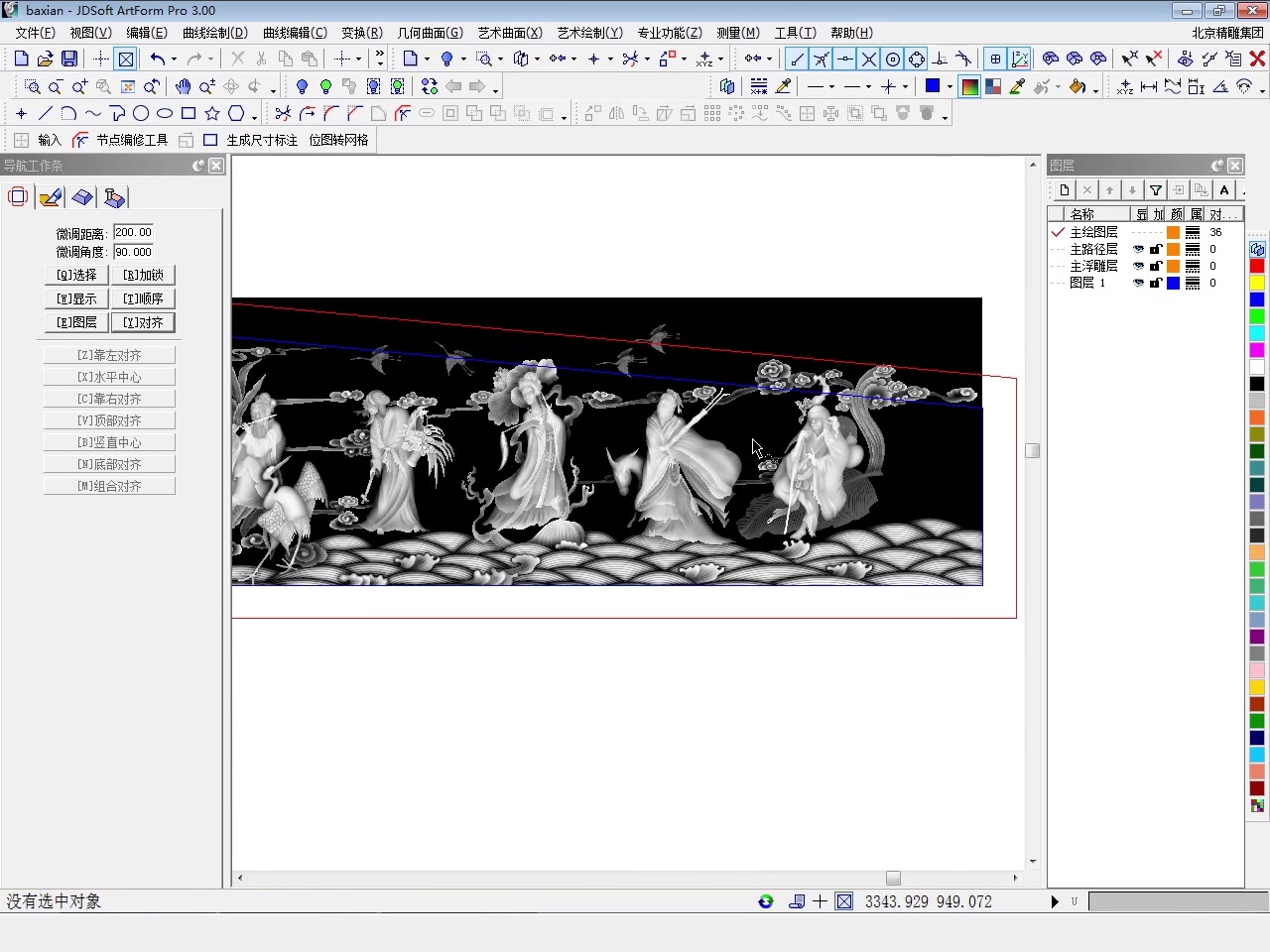Open the undo history dropdown arrow
This screenshot has width=1270, height=952.
pos(174,59)
